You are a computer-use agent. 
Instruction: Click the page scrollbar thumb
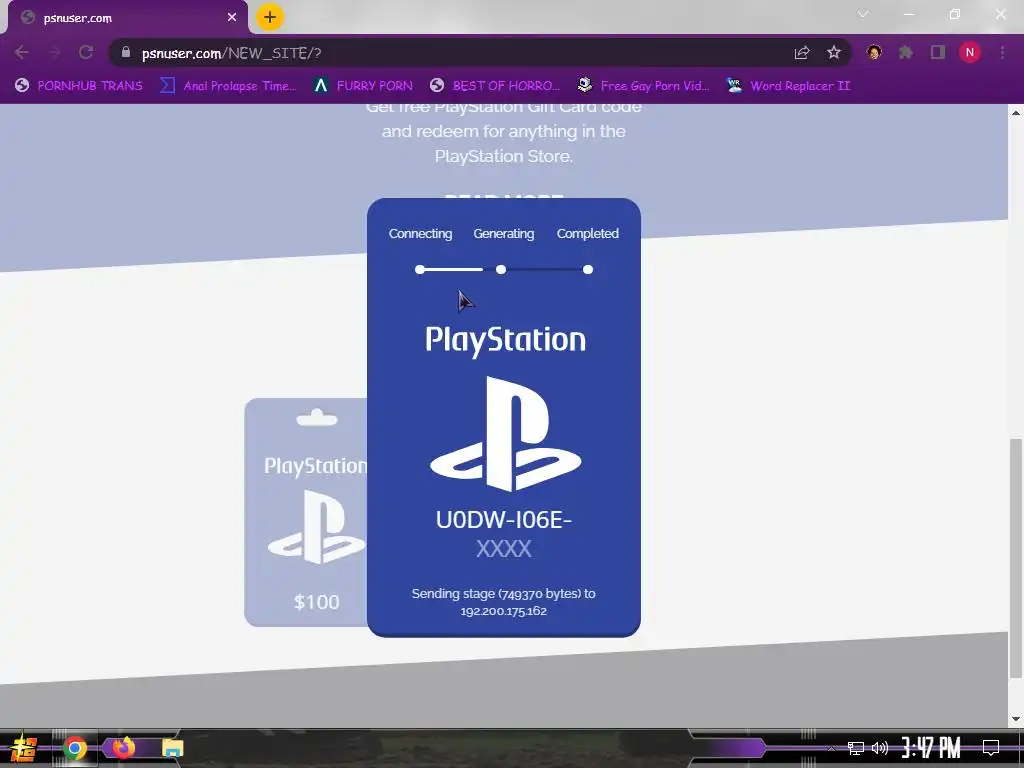1016,558
